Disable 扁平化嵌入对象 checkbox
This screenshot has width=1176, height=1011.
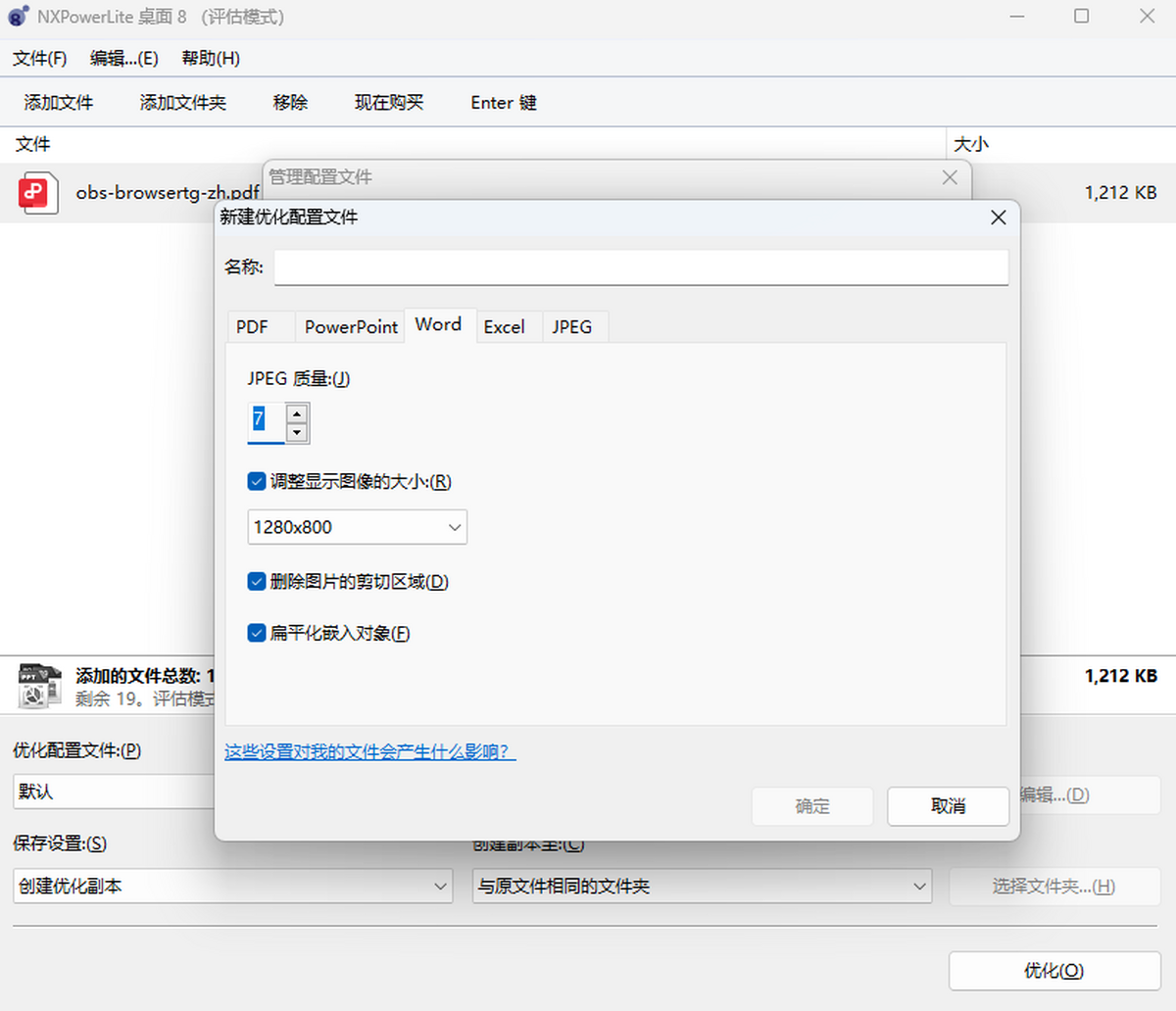pyautogui.click(x=257, y=633)
